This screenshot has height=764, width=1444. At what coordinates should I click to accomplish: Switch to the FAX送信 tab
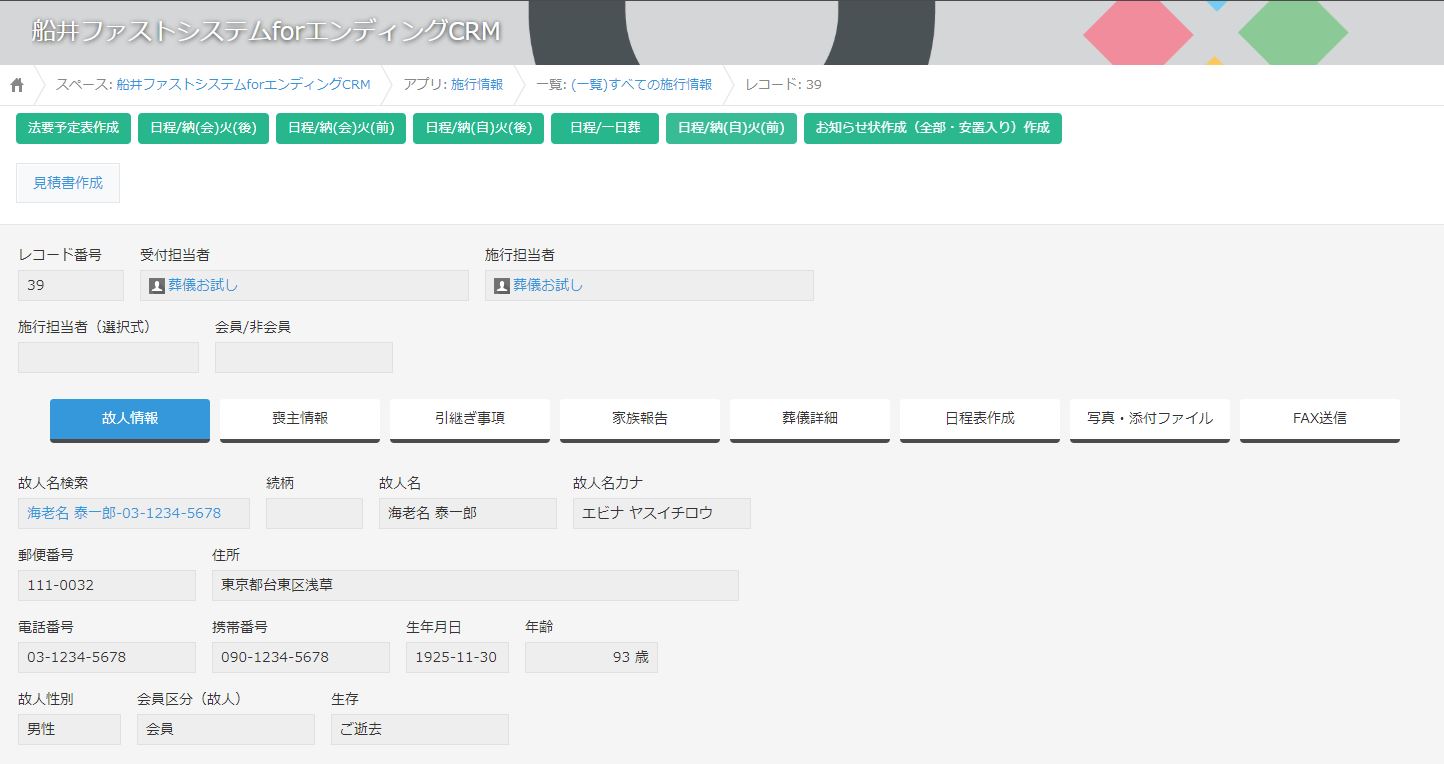tap(1319, 418)
